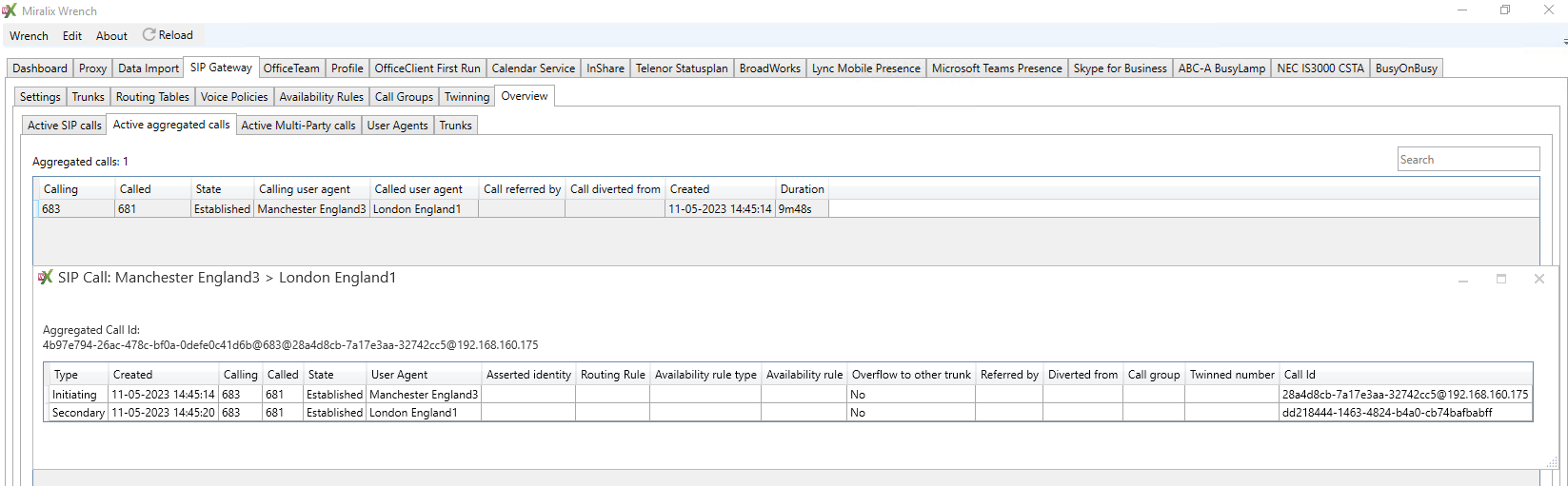Open the ABC-A BusyLamp tab

point(1221,68)
